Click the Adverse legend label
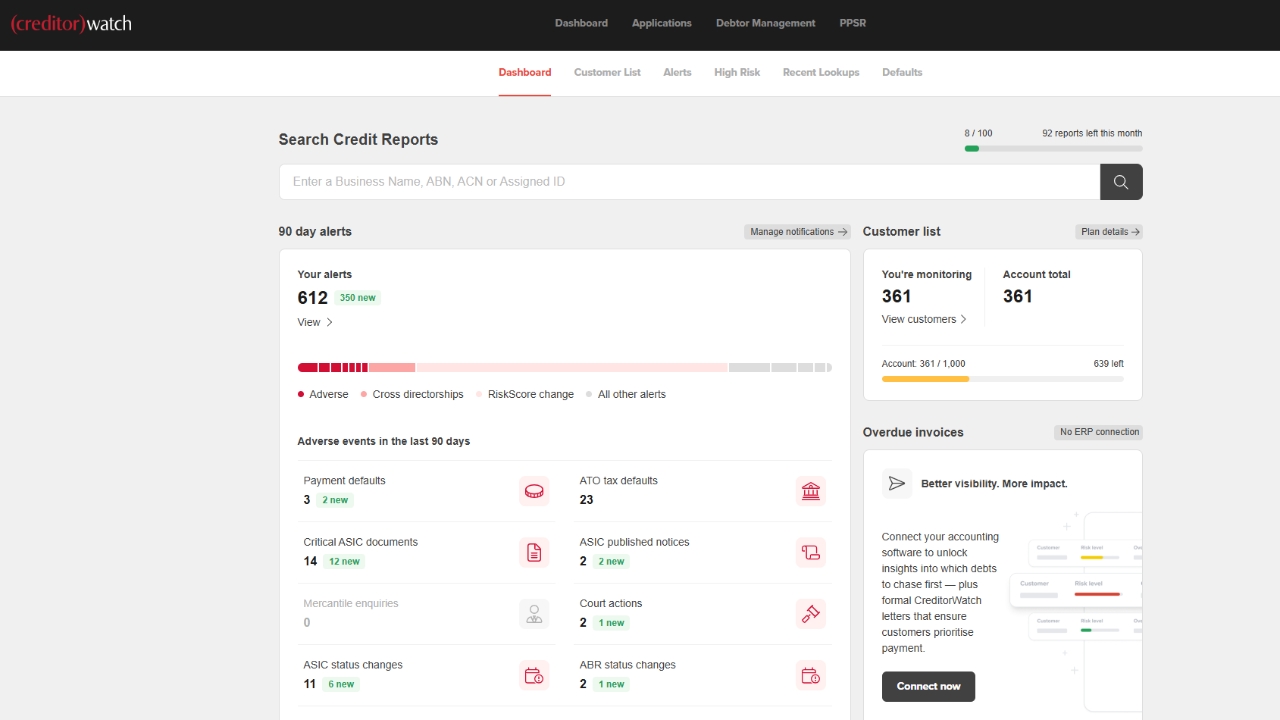 click(x=328, y=394)
